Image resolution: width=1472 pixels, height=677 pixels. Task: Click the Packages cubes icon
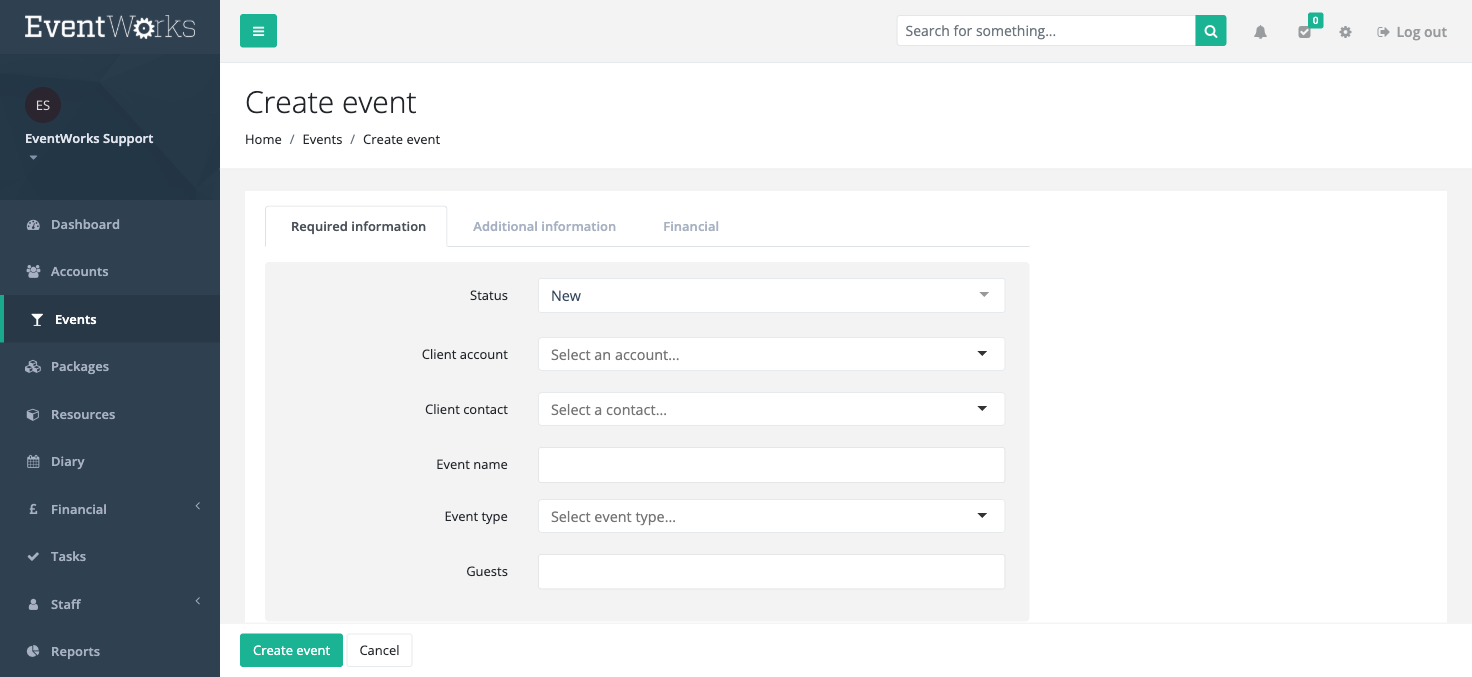pyautogui.click(x=33, y=367)
